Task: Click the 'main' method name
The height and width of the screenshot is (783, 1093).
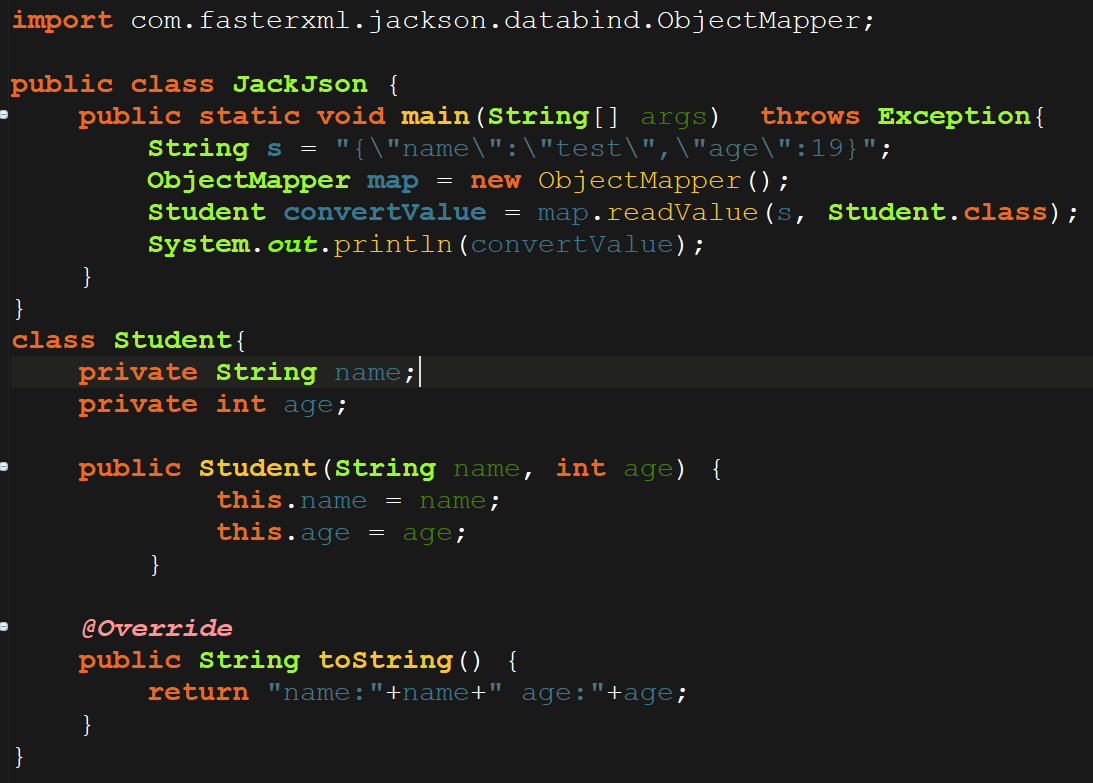Action: (x=435, y=116)
